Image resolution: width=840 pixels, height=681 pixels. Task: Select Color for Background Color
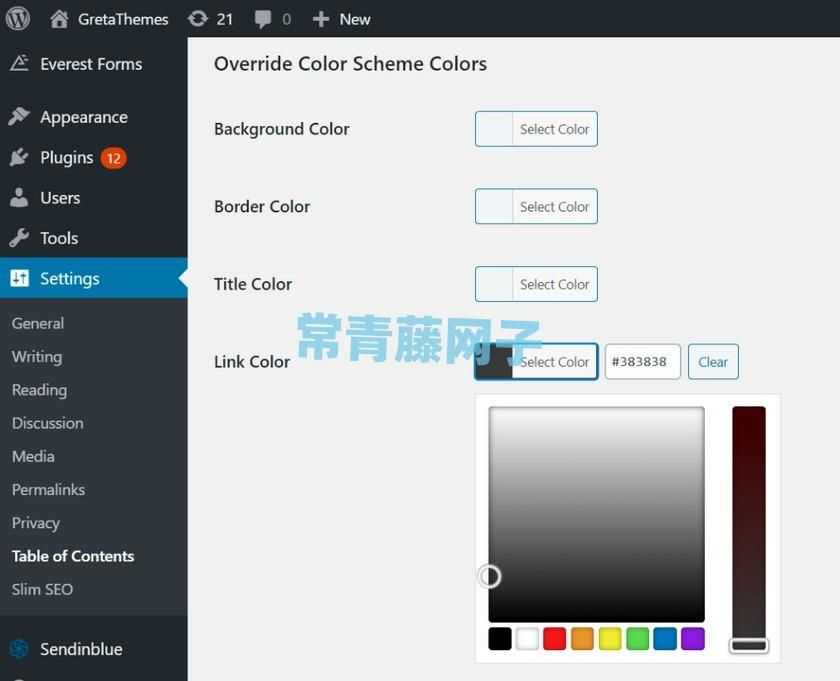click(x=536, y=129)
